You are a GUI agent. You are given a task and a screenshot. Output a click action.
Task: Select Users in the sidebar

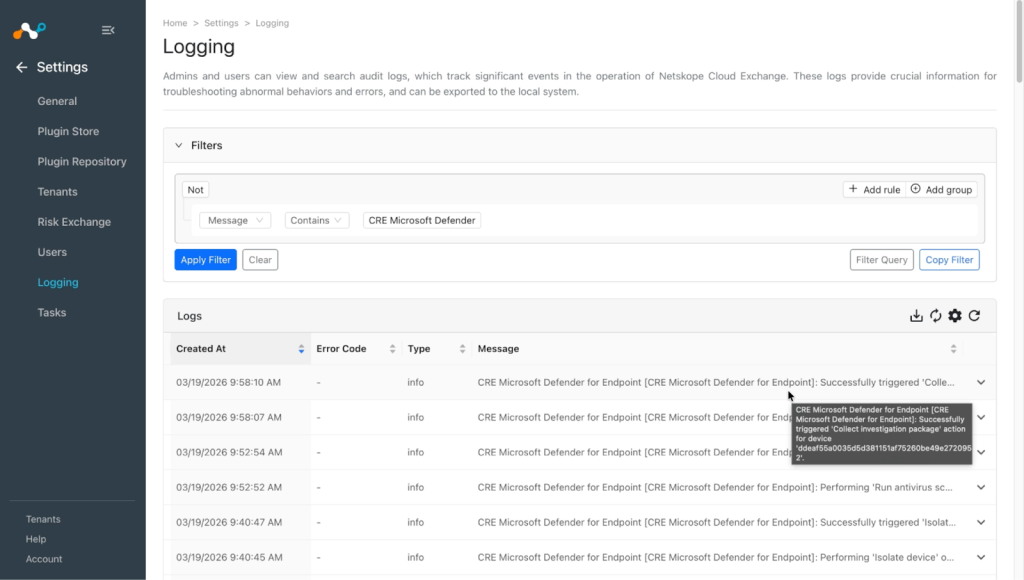point(52,252)
